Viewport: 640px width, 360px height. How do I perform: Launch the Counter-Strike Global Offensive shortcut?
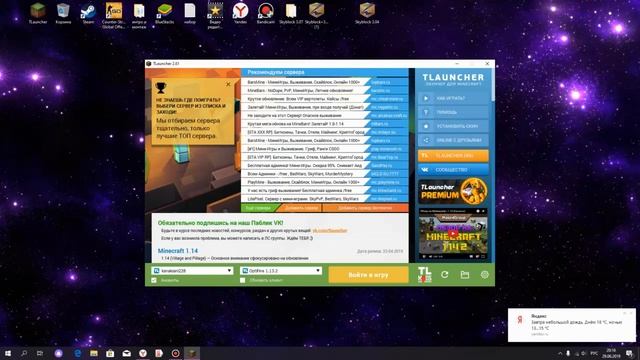click(113, 15)
